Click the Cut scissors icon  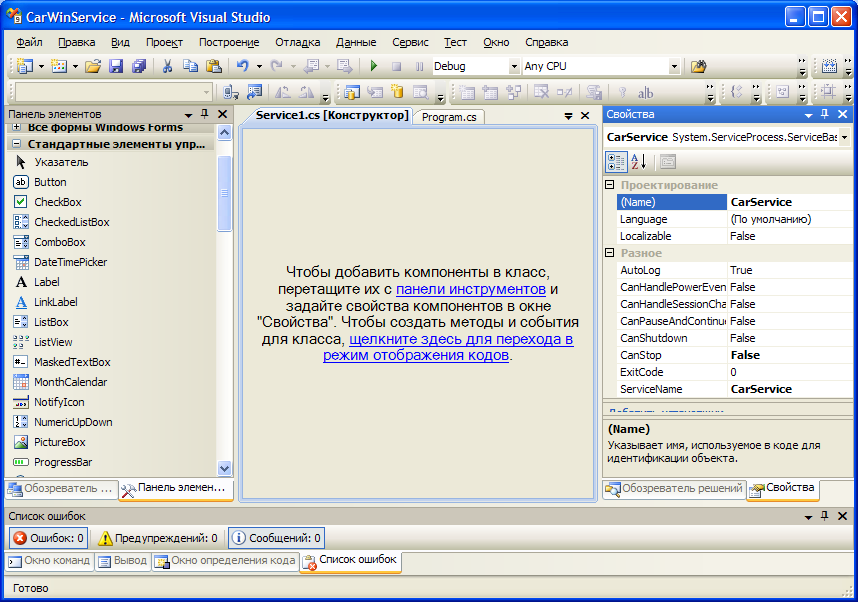(167, 66)
